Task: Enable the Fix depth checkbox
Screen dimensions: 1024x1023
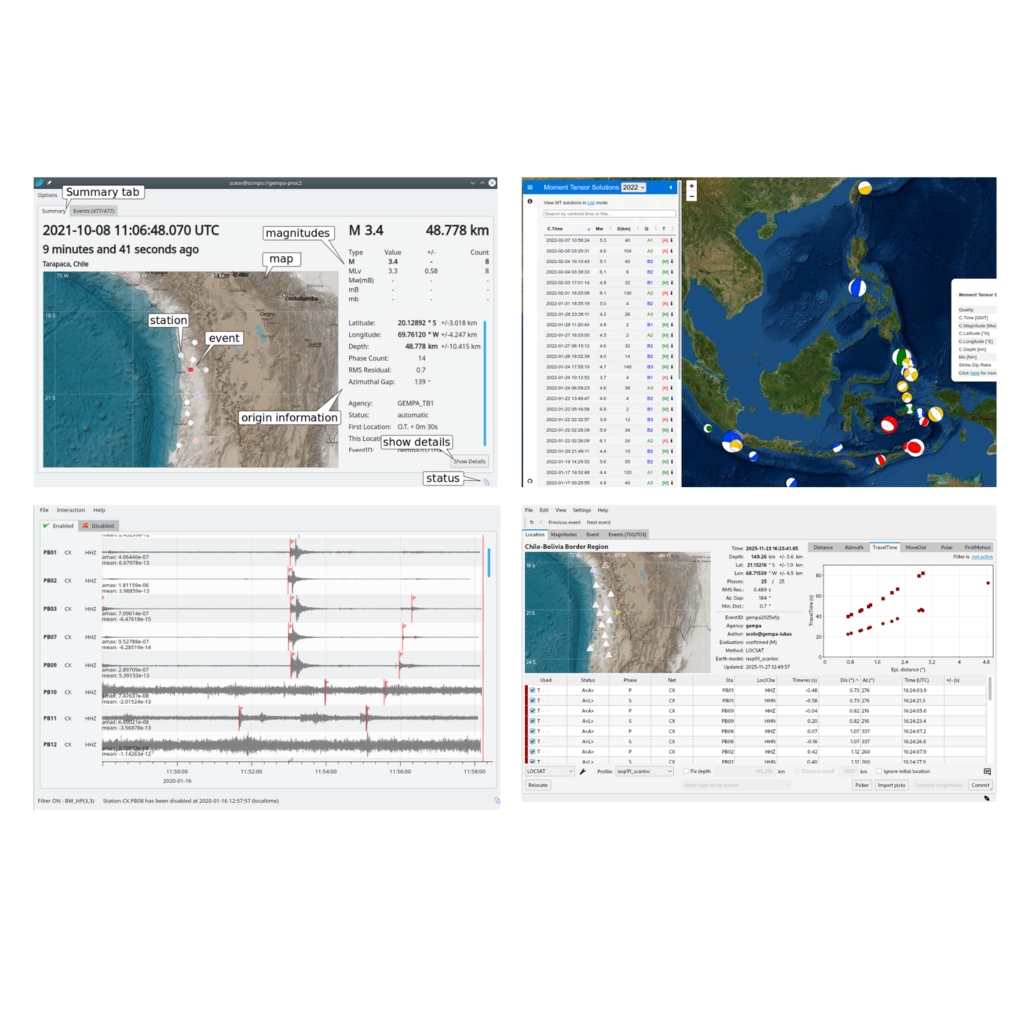Action: 687,772
